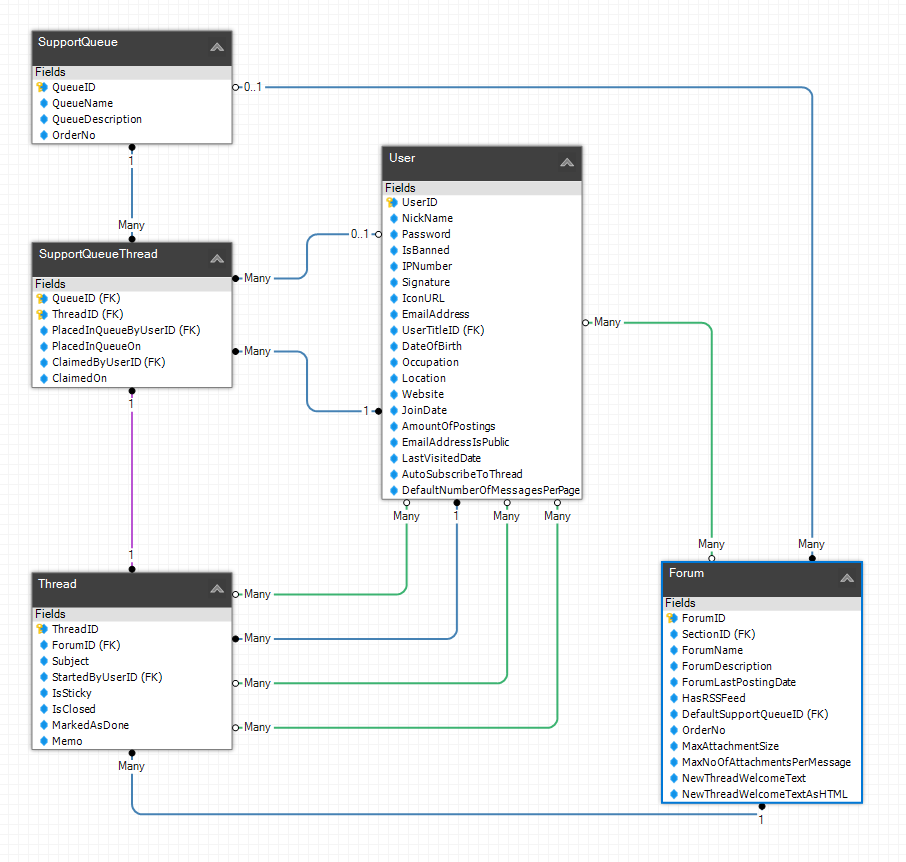Select the Occupation field
This screenshot has height=862, width=906.
[x=482, y=362]
